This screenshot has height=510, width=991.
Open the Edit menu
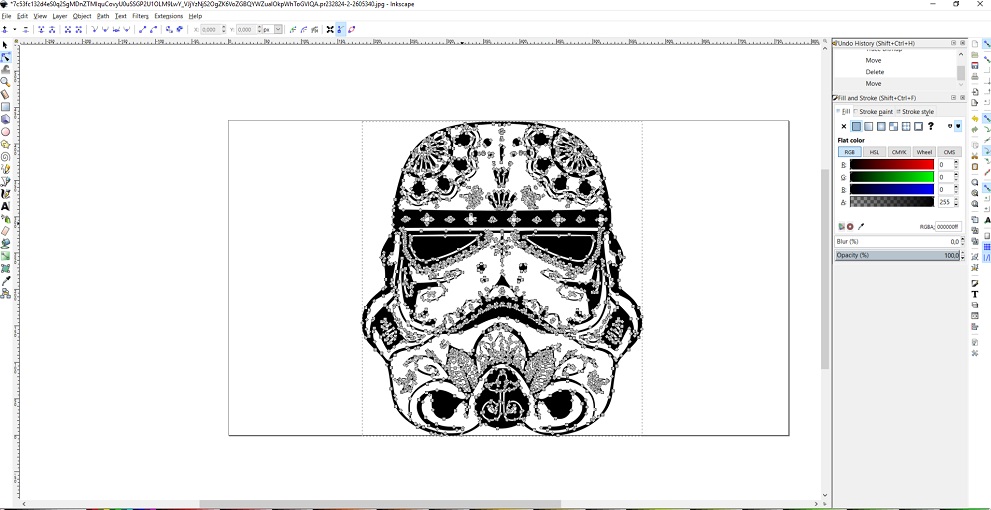(22, 16)
